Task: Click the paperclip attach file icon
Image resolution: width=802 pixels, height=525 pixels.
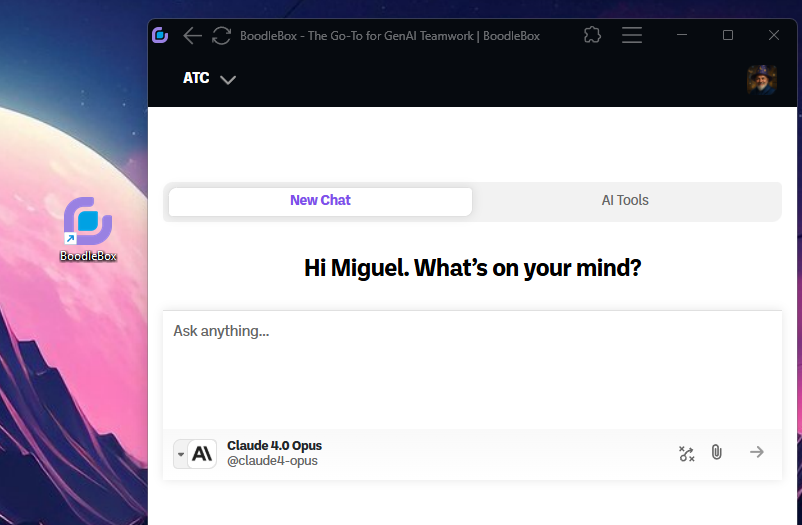Action: pyautogui.click(x=716, y=453)
